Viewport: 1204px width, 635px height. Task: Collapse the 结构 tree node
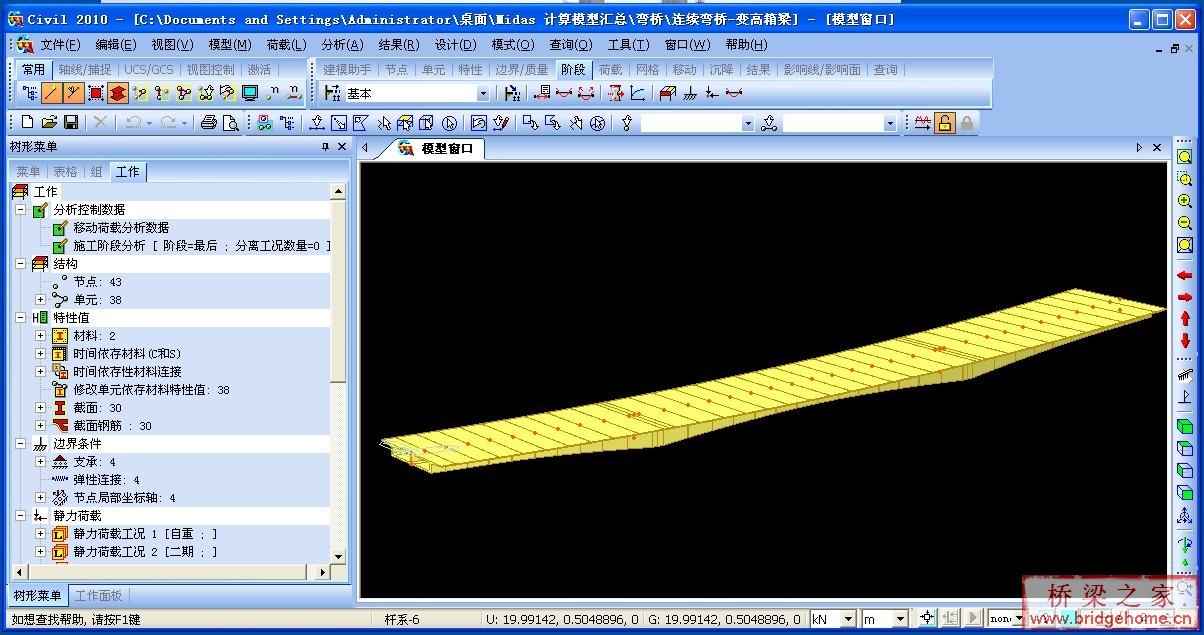[x=21, y=264]
